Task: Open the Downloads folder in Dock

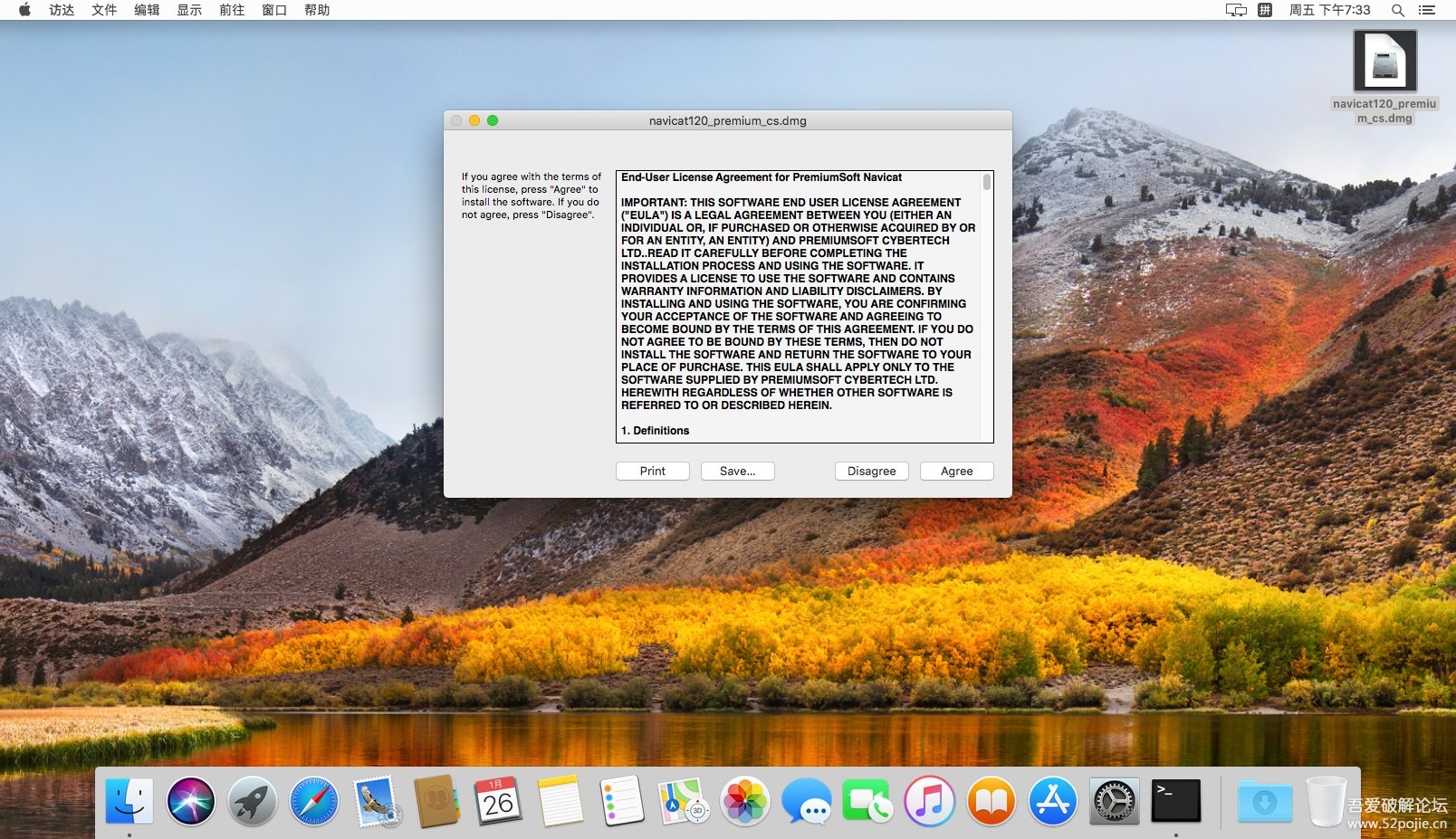Action: (x=1265, y=801)
